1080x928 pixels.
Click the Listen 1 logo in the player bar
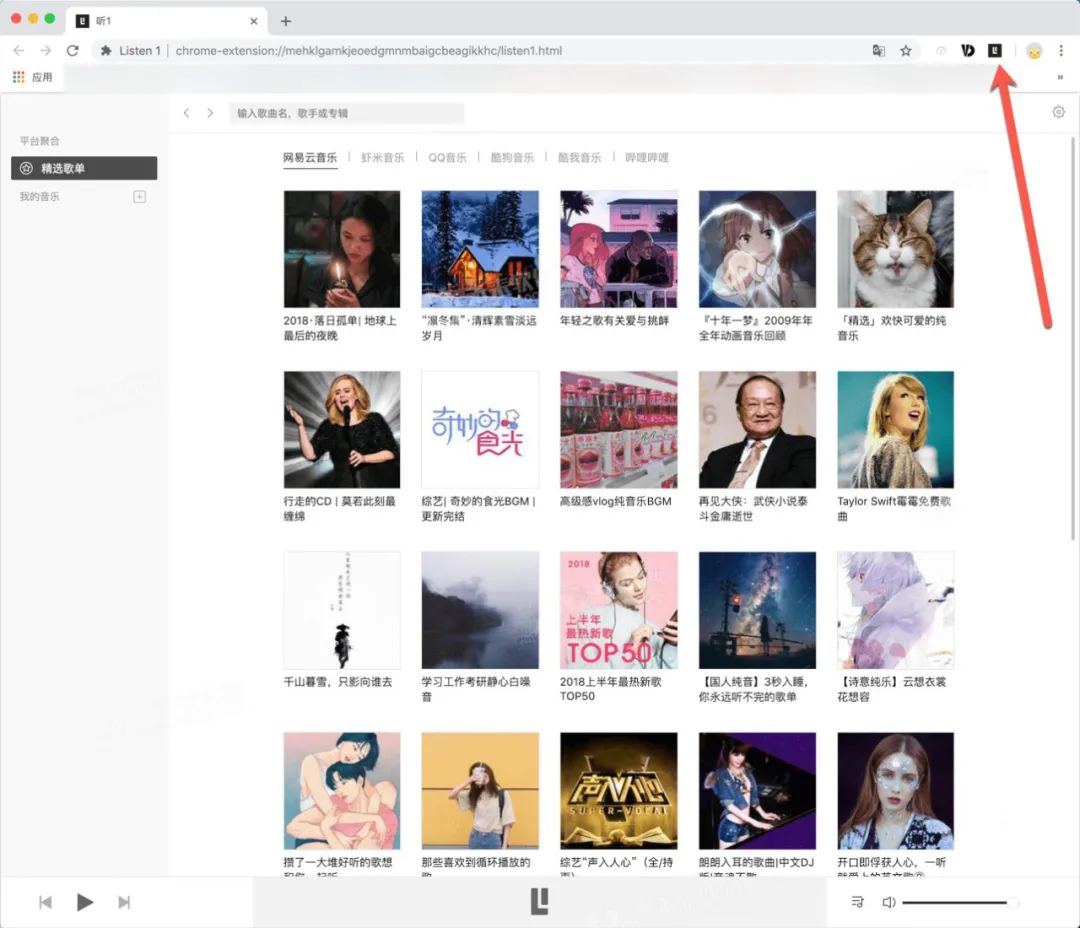pyautogui.click(x=539, y=901)
